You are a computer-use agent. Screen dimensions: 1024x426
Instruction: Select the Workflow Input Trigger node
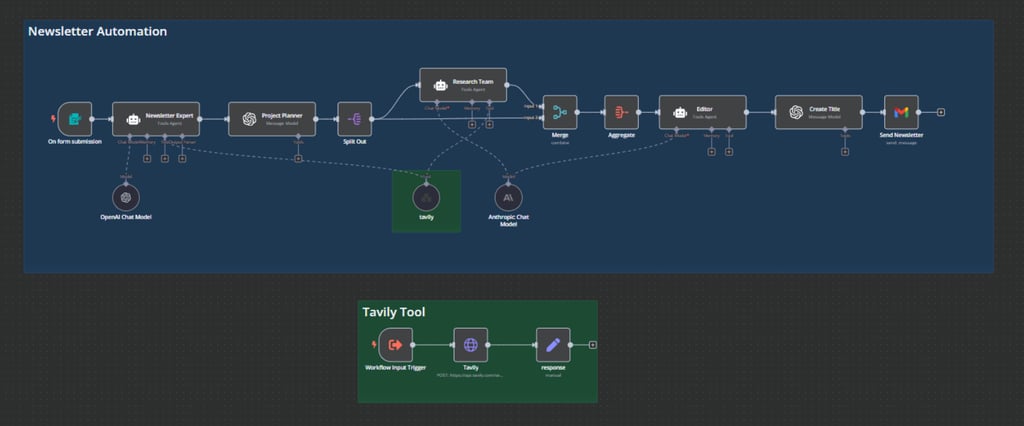[396, 345]
